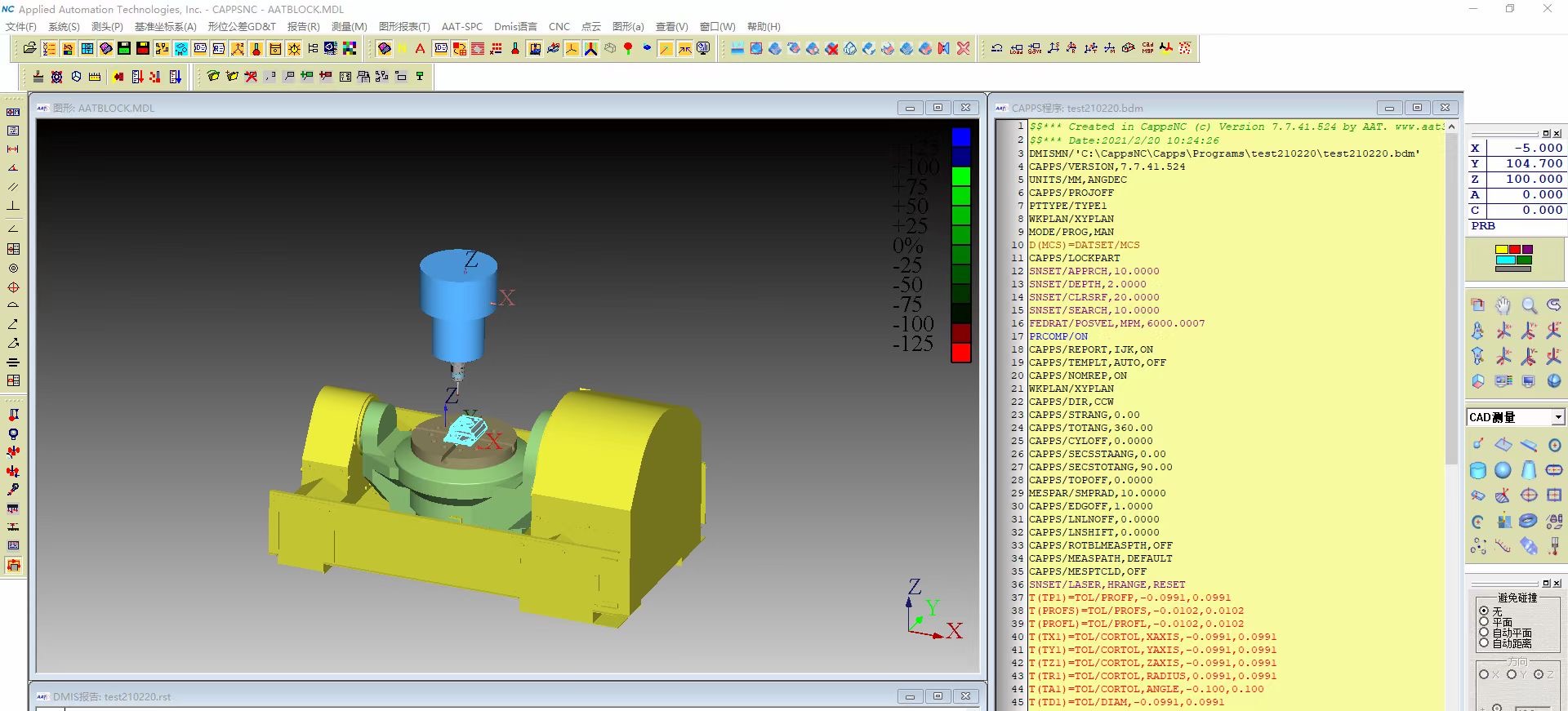Open the 测量(M) menu

[349, 27]
